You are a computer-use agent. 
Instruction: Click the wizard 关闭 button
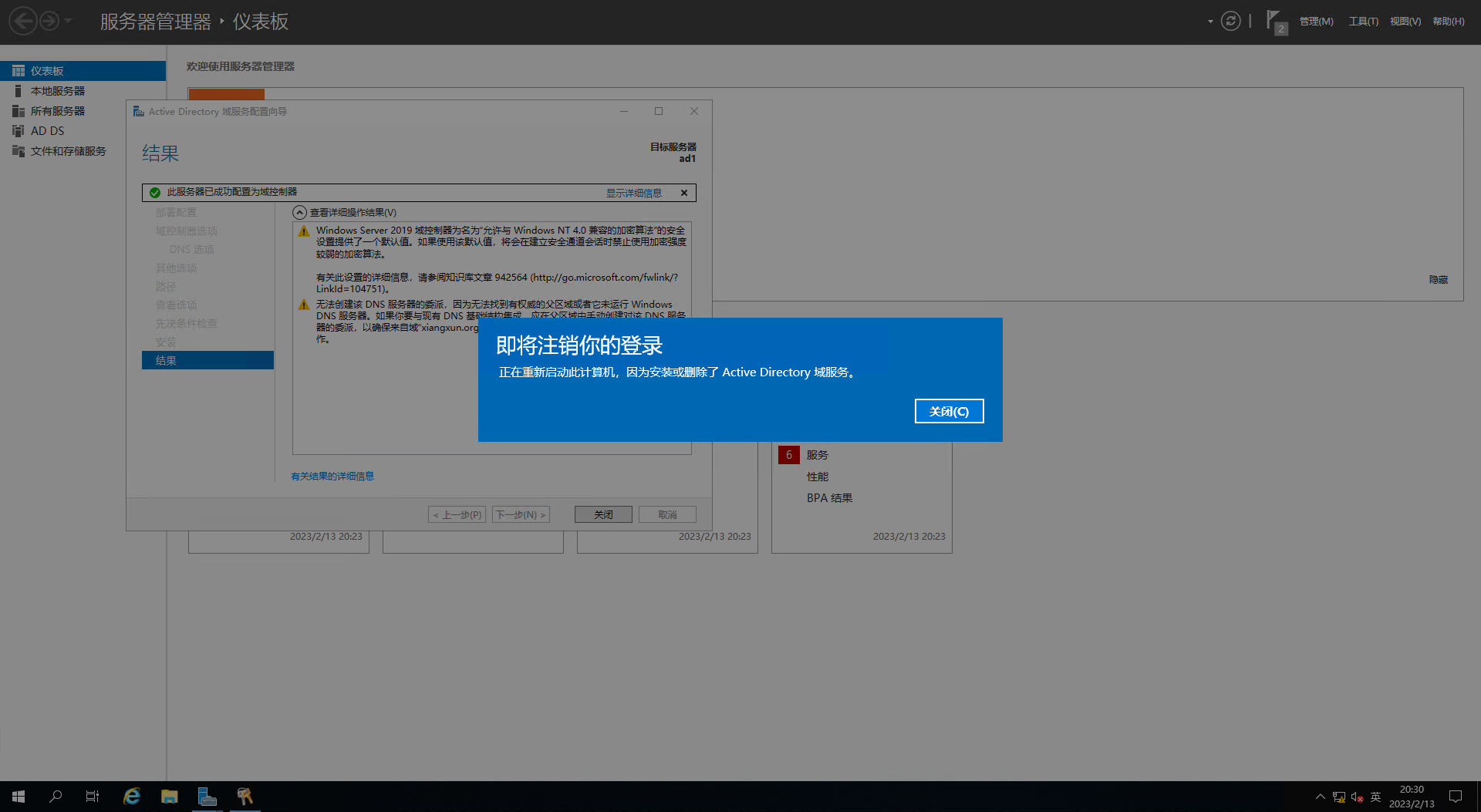point(603,514)
